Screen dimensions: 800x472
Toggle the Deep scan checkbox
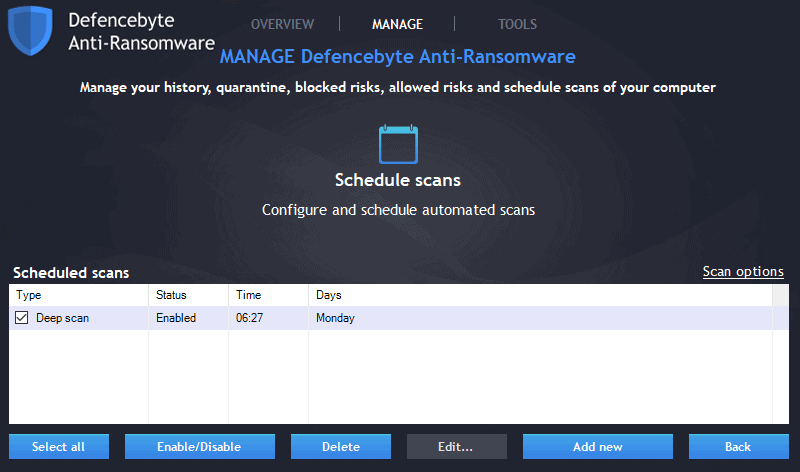(x=21, y=317)
